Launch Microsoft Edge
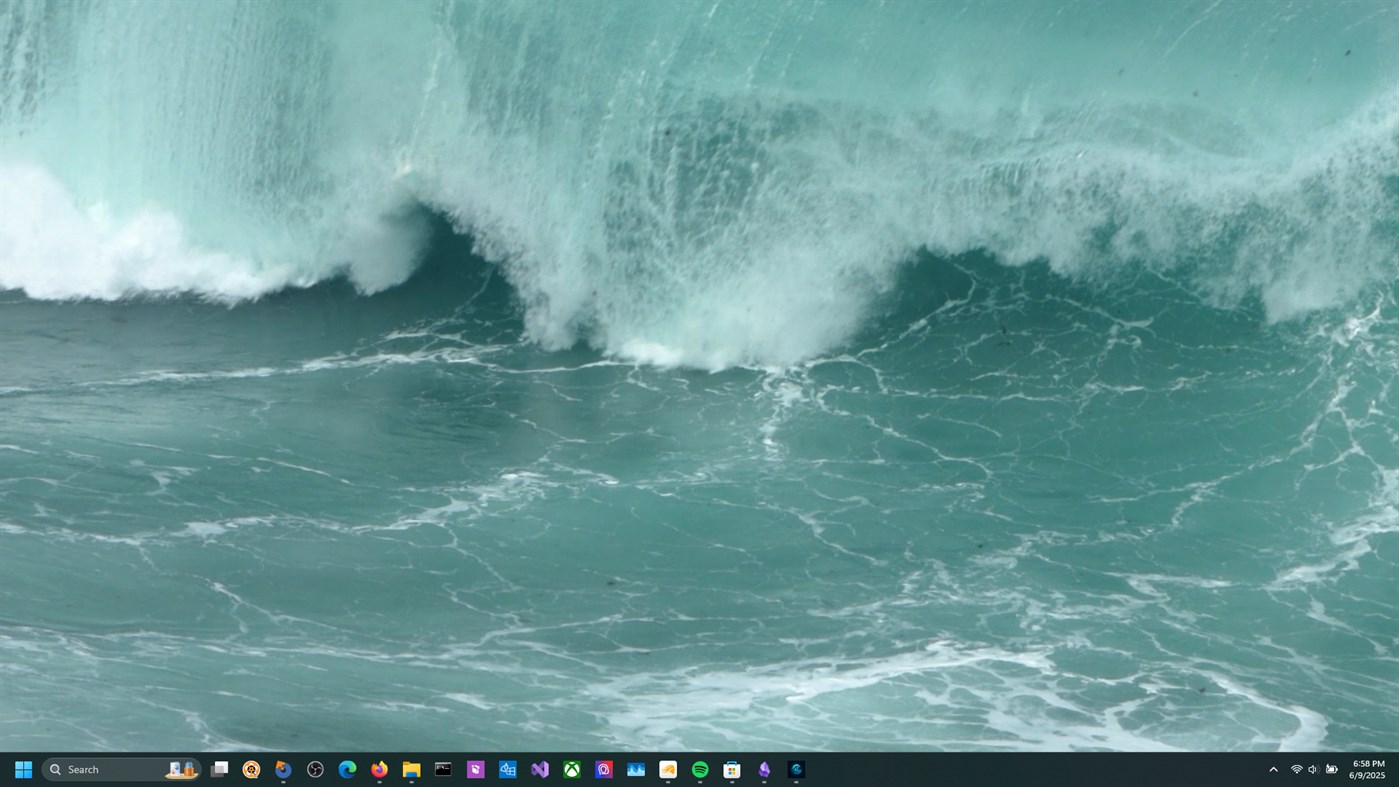 click(347, 769)
